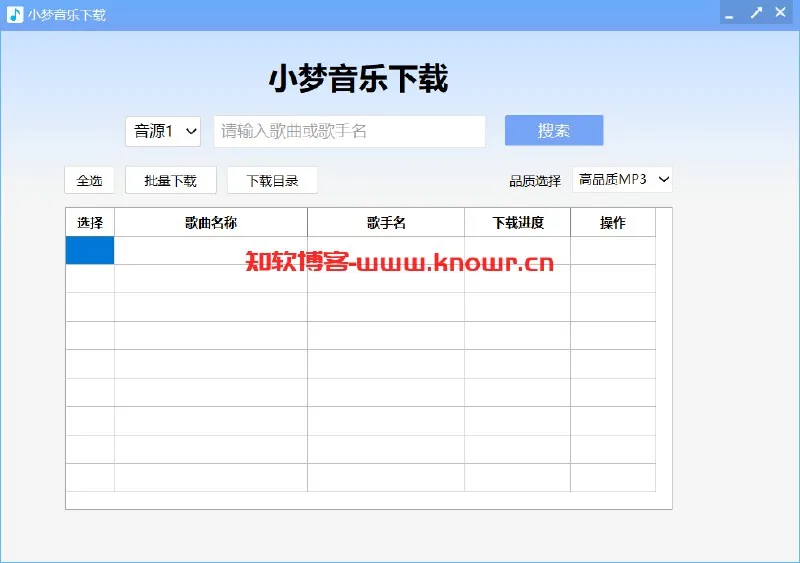The image size is (800, 563).
Task: Click the 歌手名 column header
Action: (x=386, y=223)
